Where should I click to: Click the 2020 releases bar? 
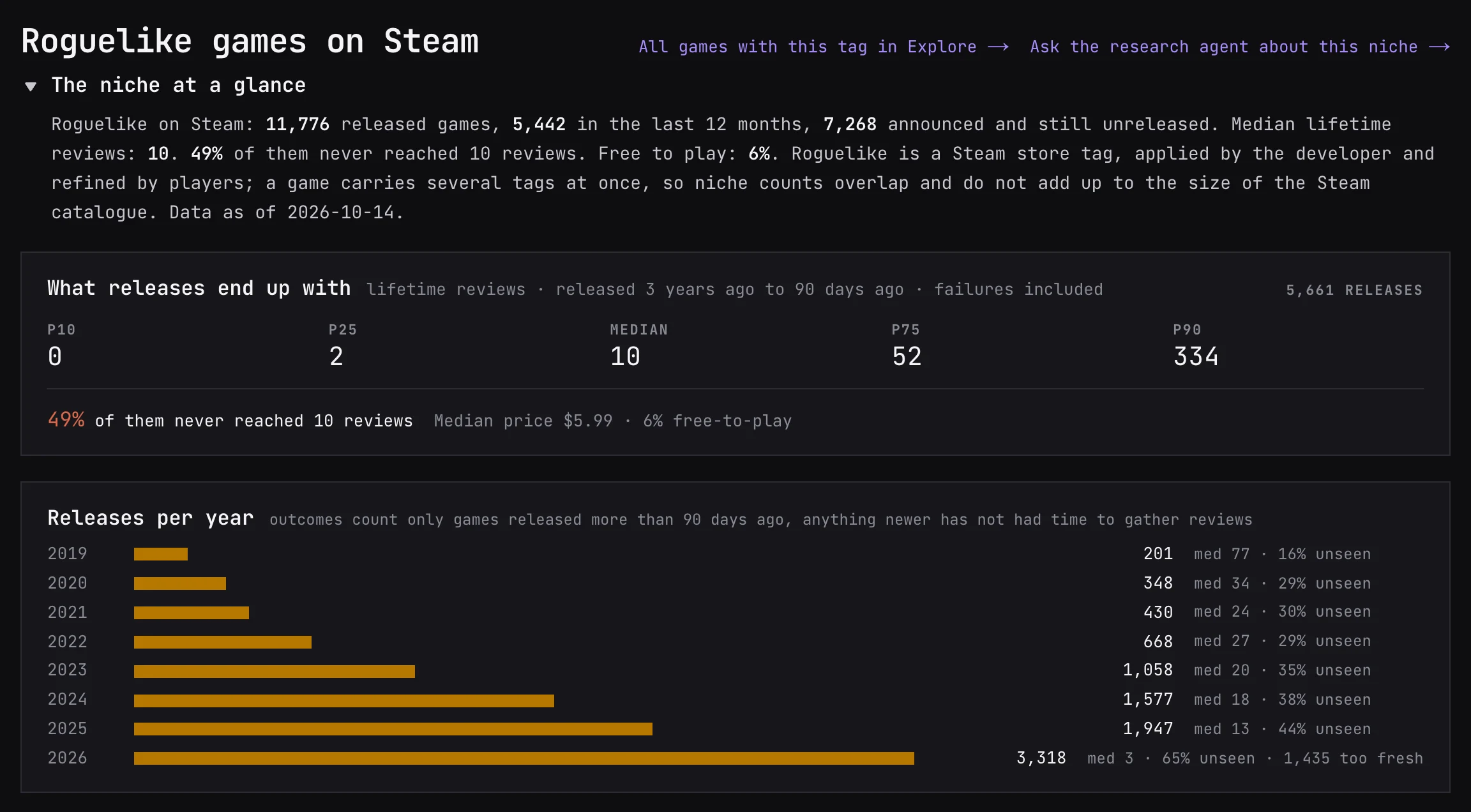(x=180, y=583)
